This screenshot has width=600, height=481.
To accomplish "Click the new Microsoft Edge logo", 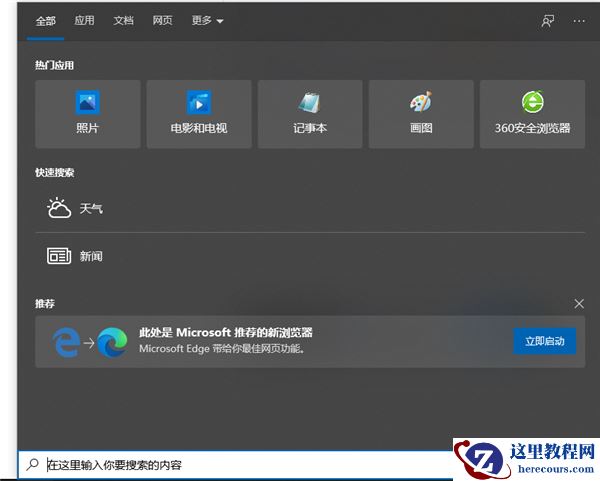I will click(x=112, y=342).
